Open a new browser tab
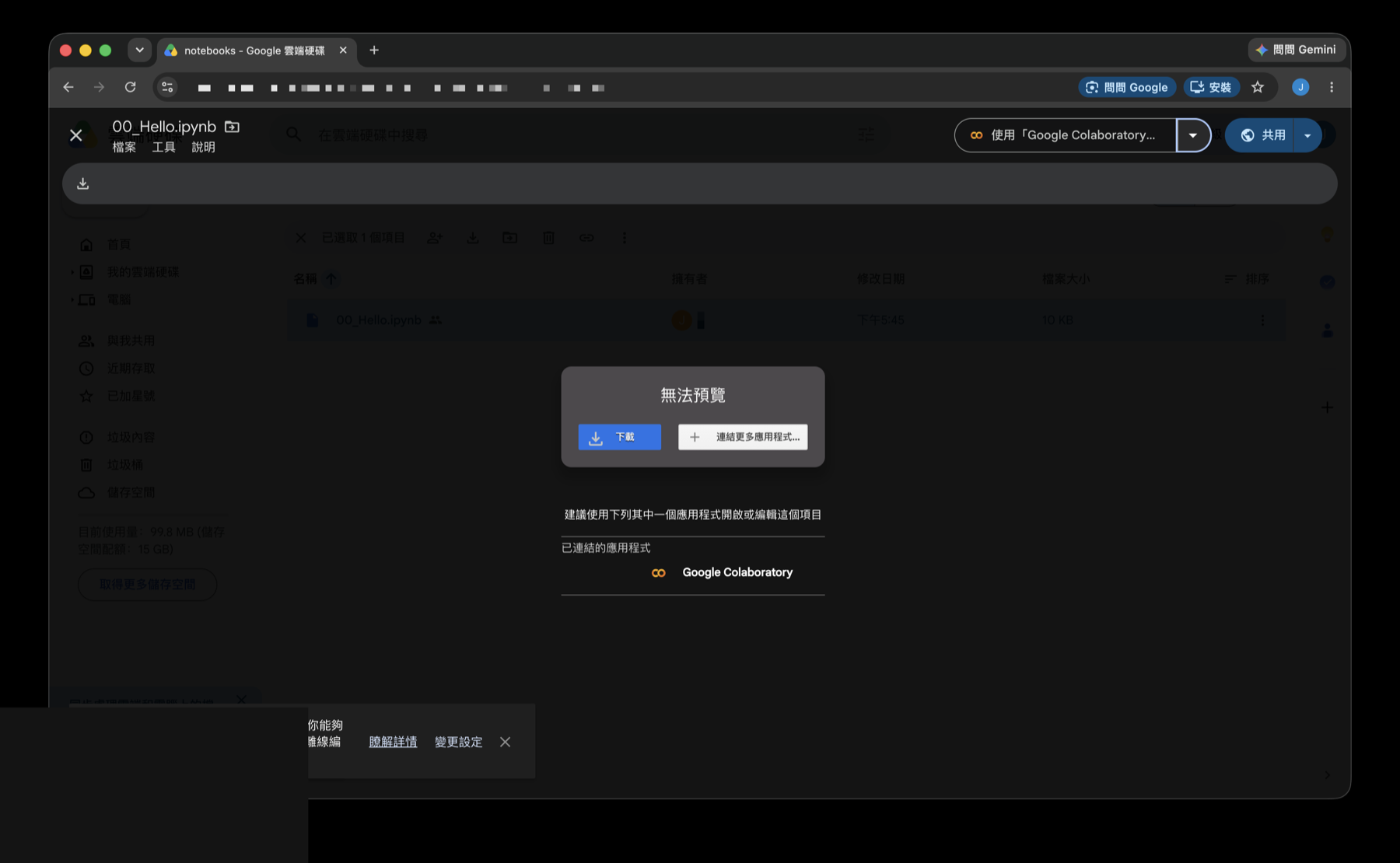 [374, 51]
